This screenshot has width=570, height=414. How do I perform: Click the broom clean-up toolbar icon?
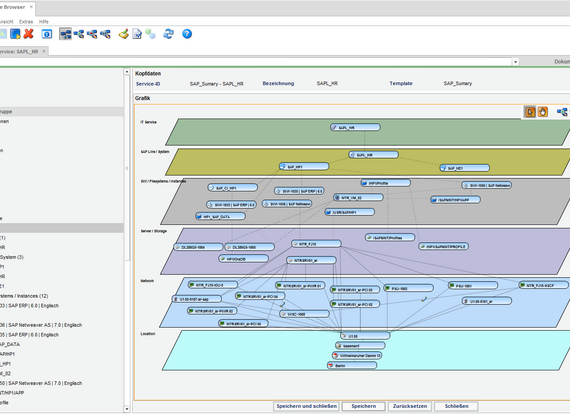pyautogui.click(x=124, y=34)
